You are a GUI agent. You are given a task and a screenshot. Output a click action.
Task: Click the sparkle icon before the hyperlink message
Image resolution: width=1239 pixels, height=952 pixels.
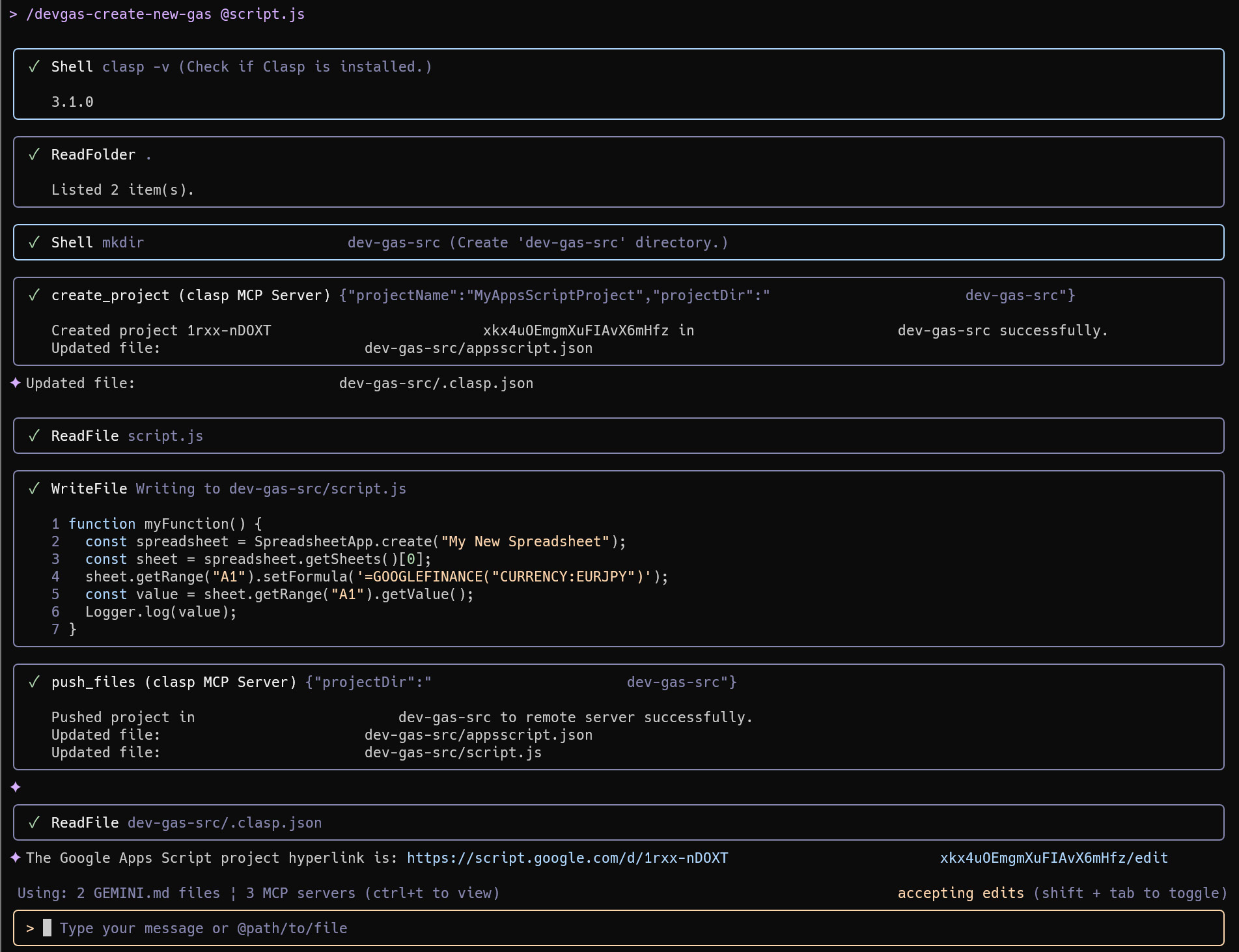(16, 858)
